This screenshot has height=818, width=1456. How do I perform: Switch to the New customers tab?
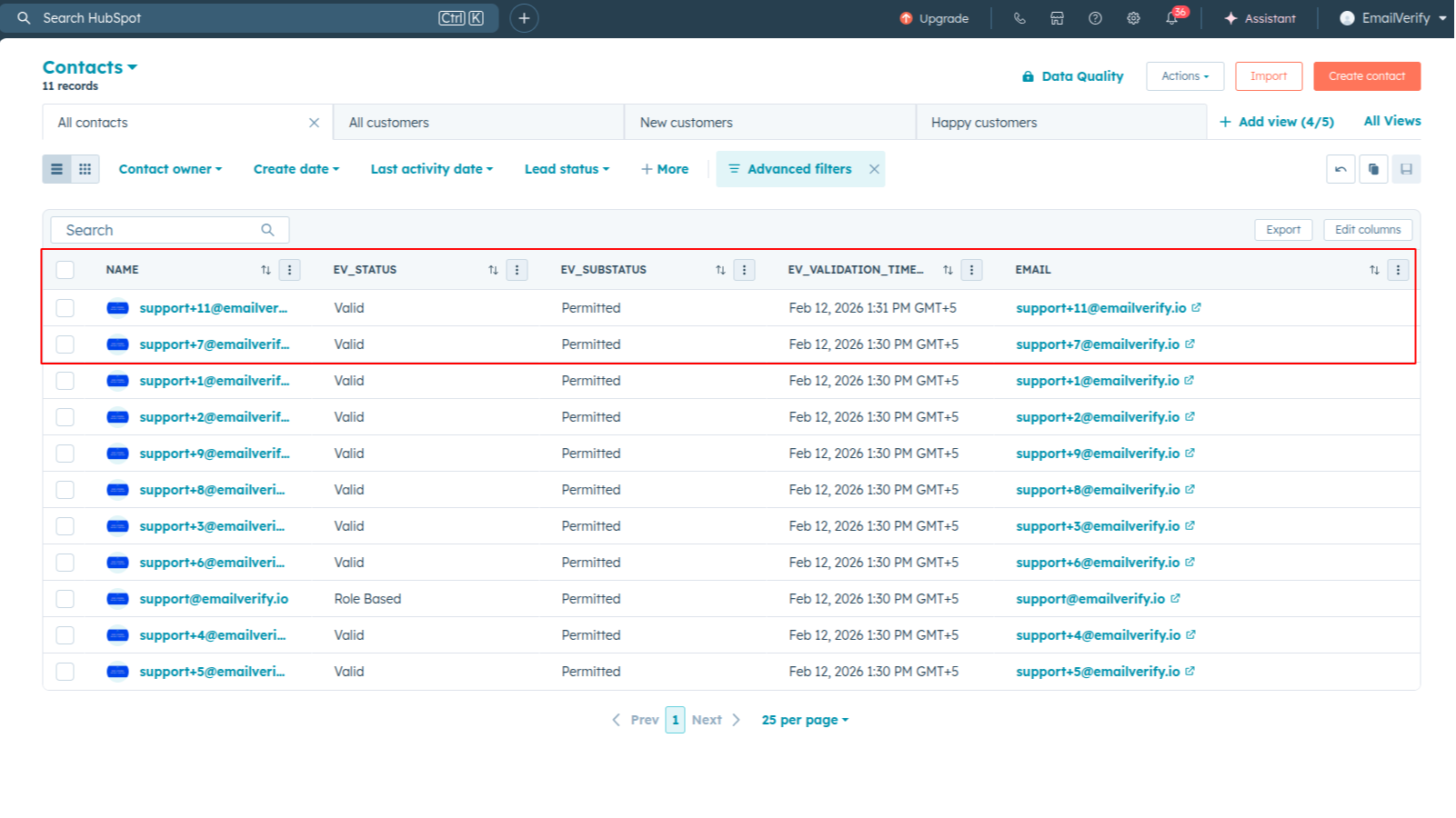(x=686, y=122)
